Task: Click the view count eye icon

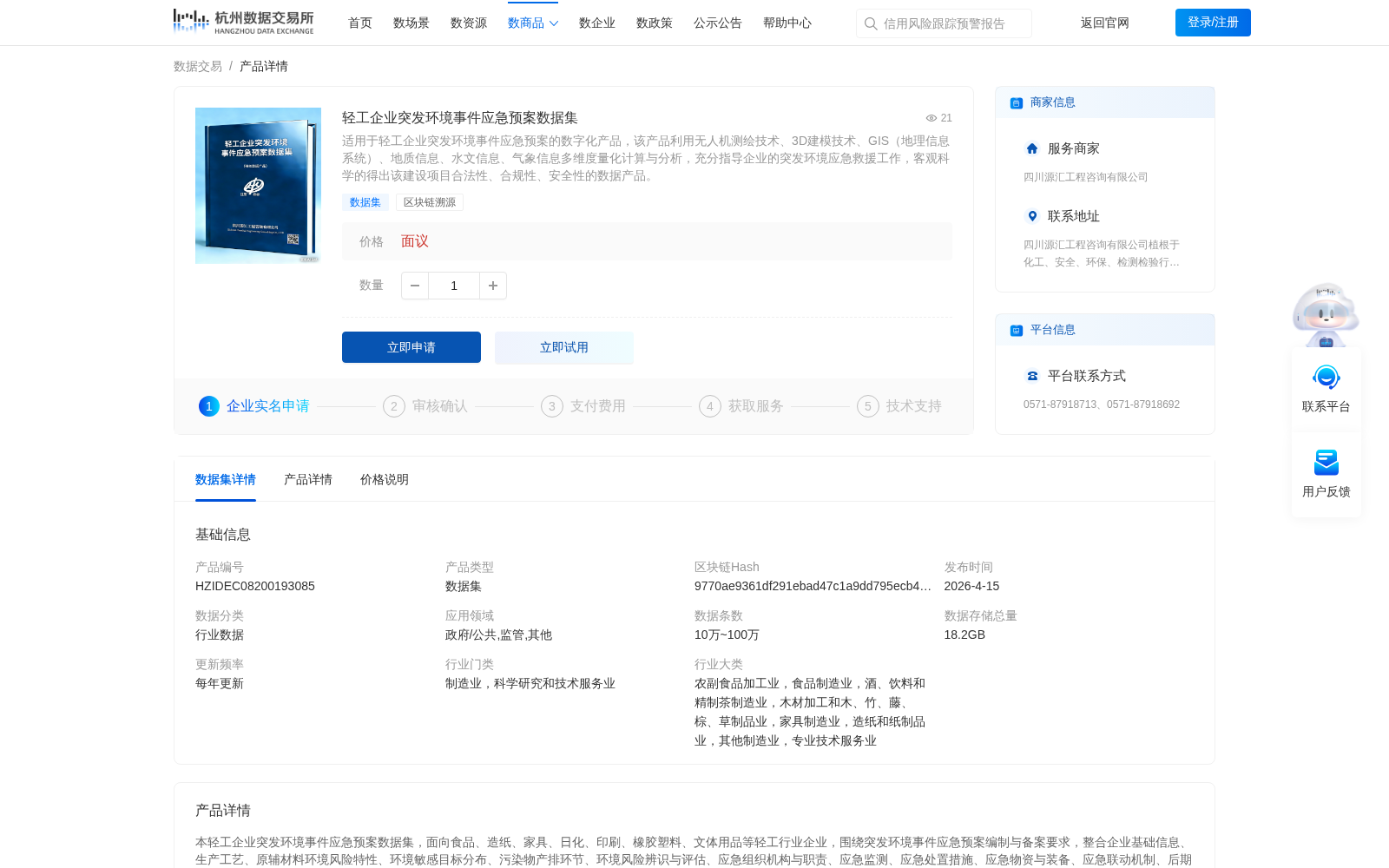Action: pos(931,118)
